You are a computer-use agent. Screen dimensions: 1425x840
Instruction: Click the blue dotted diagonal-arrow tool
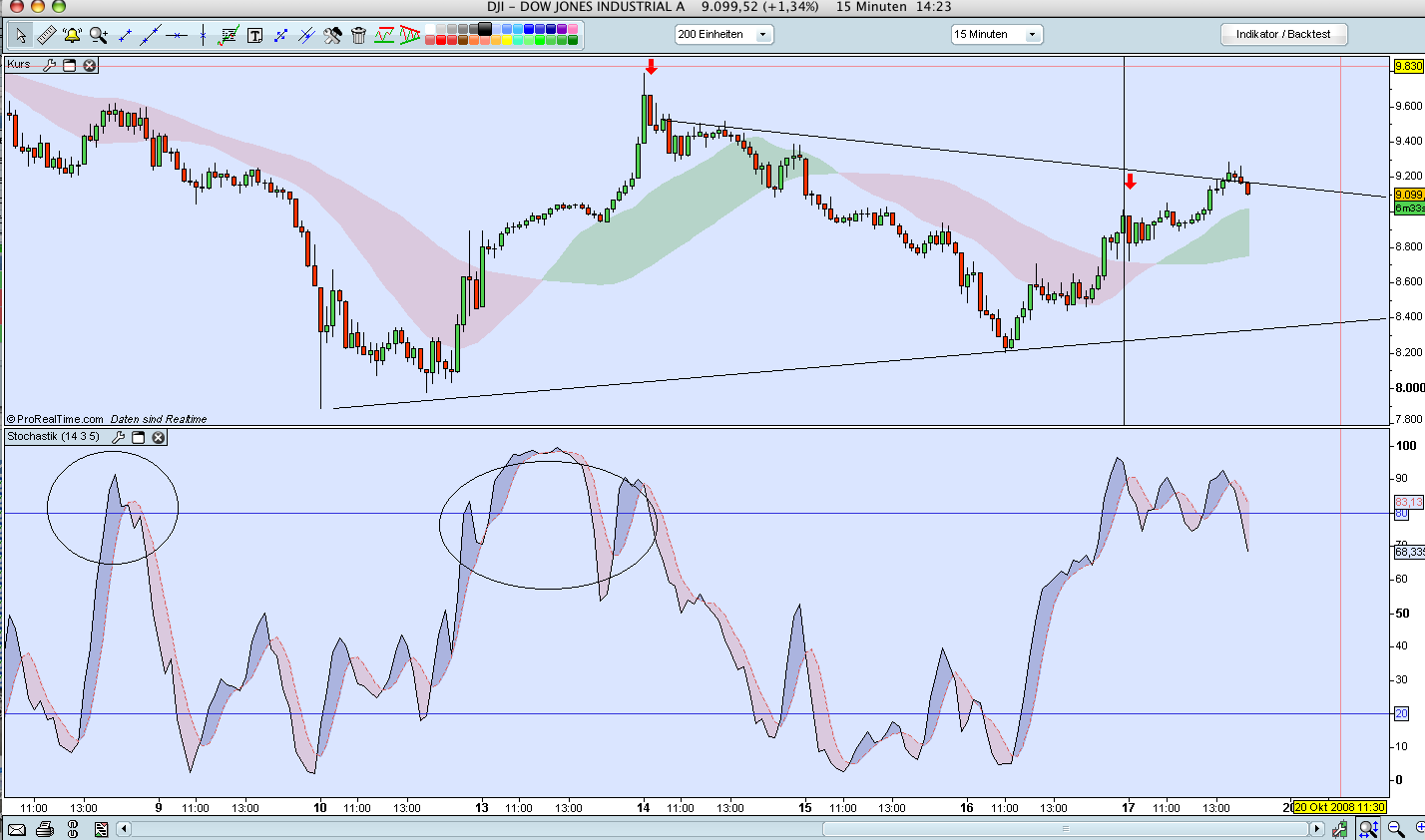coord(280,36)
